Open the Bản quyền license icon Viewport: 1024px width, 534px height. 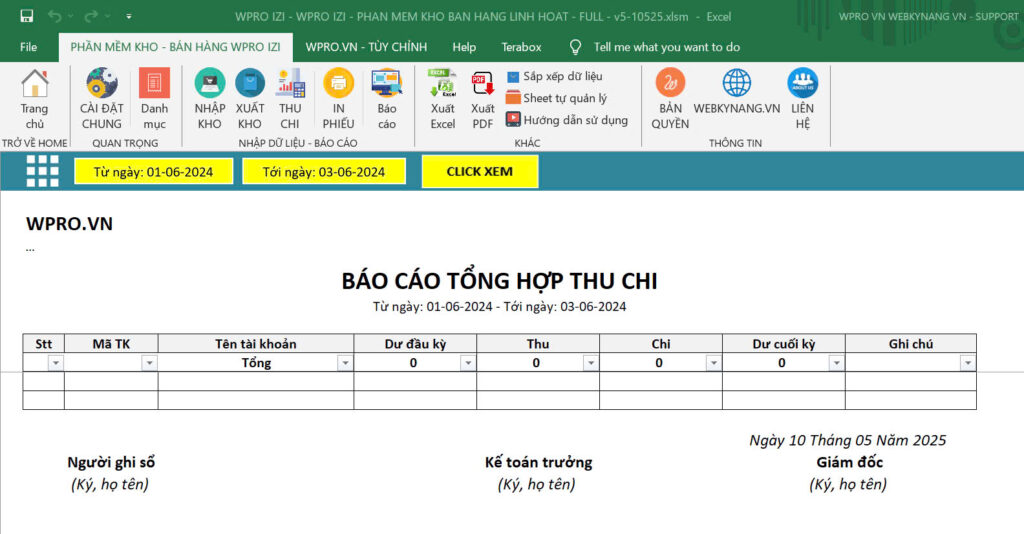coord(670,84)
